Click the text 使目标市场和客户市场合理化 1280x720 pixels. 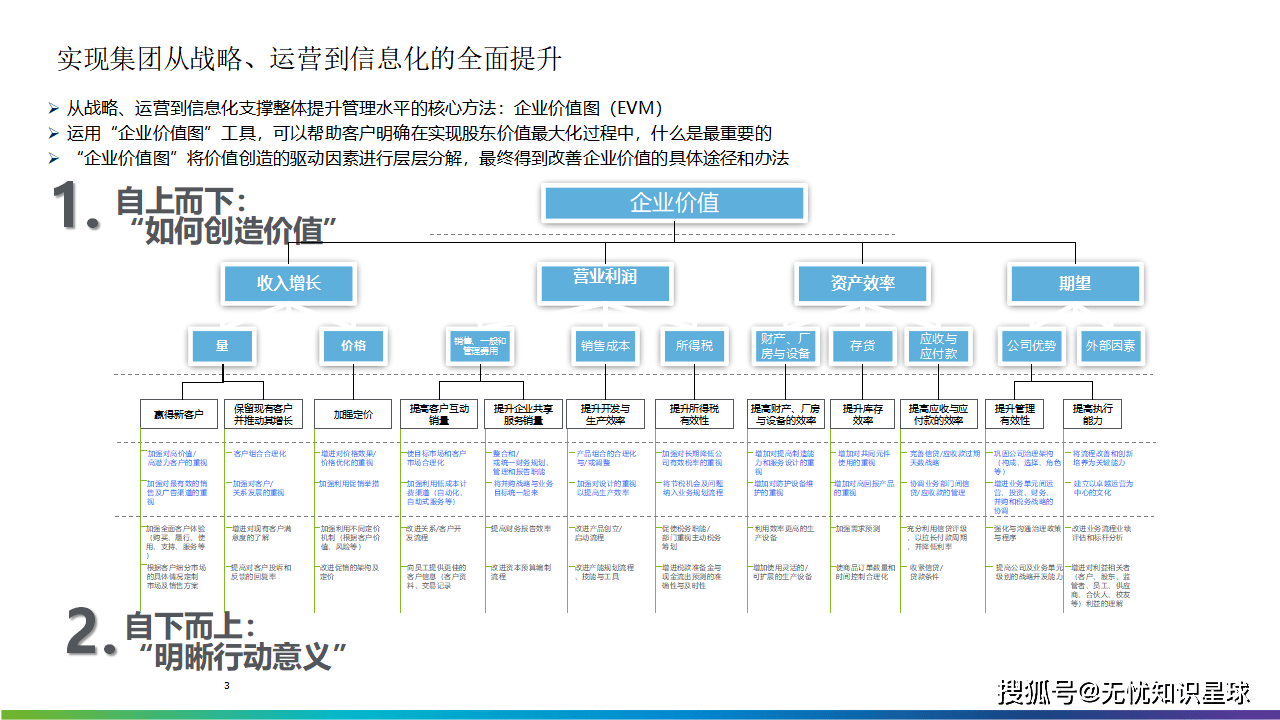pyautogui.click(x=435, y=458)
